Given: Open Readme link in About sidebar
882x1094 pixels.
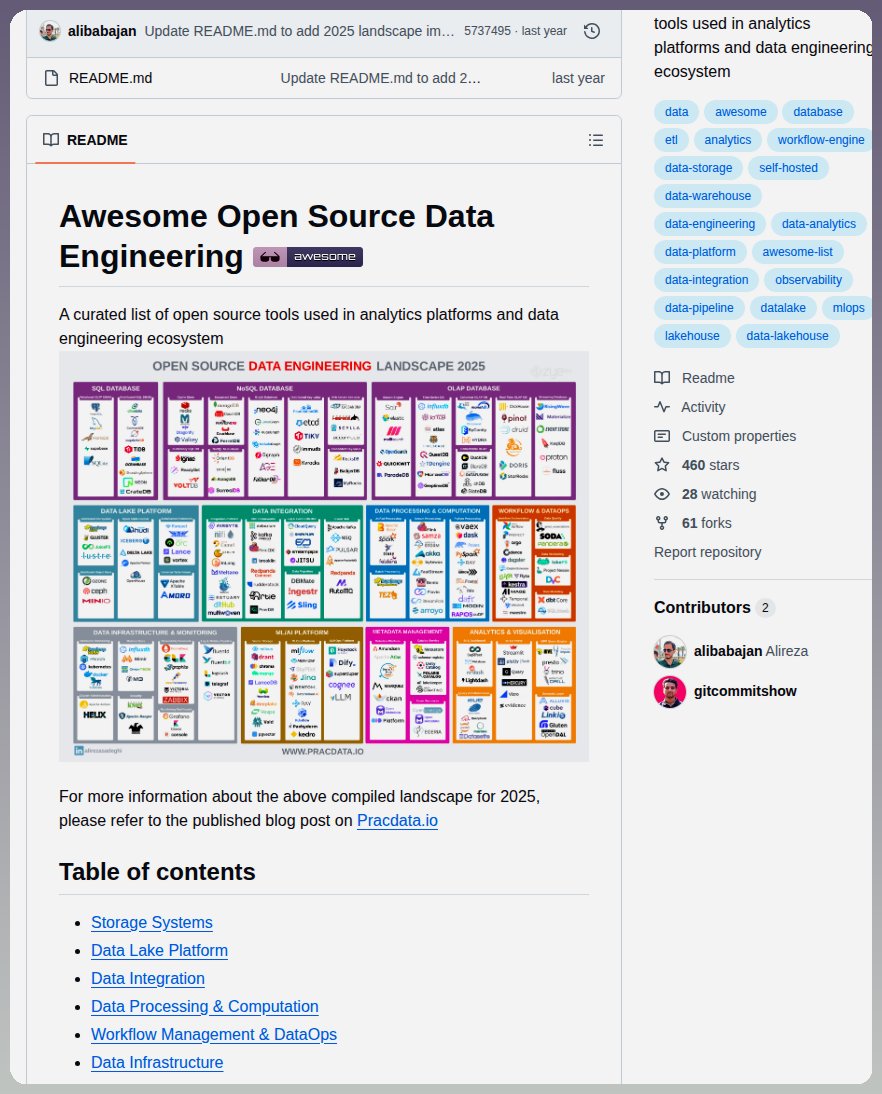Looking at the screenshot, I should (x=694, y=378).
